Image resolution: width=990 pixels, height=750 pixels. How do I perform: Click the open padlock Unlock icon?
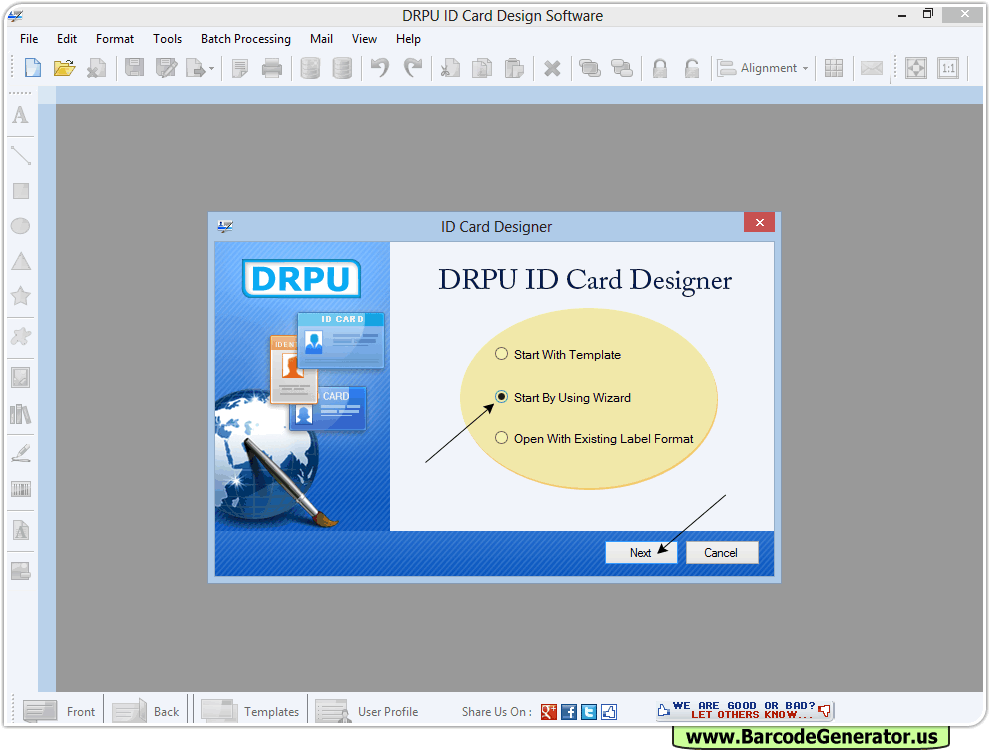pos(692,68)
